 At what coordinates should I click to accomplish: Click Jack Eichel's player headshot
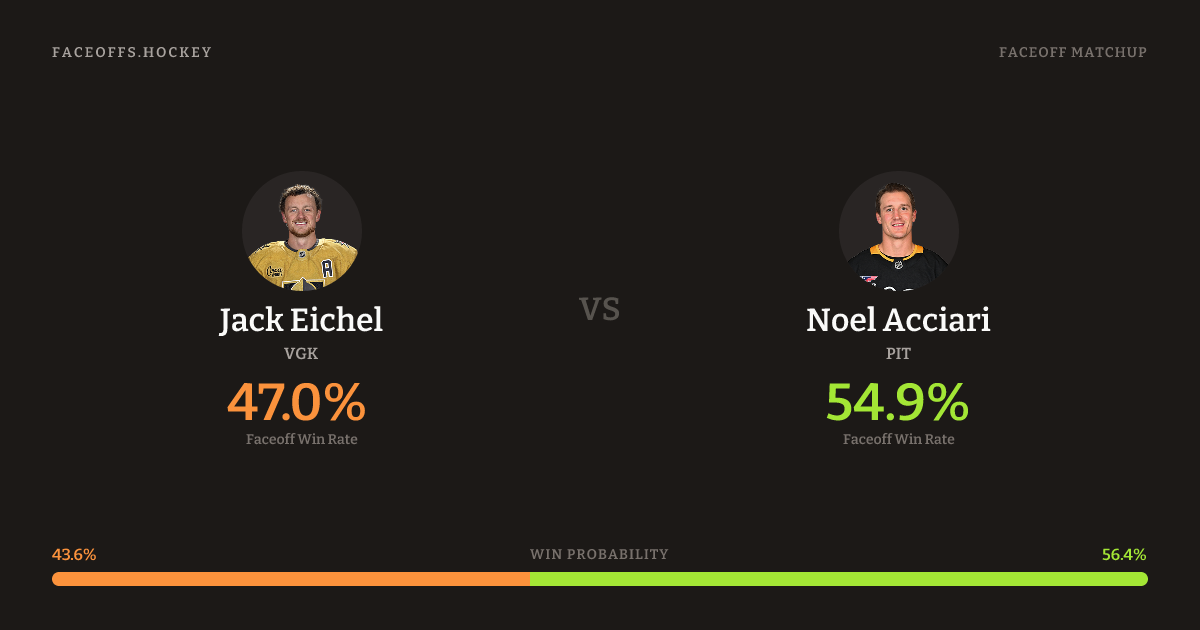pyautogui.click(x=301, y=230)
